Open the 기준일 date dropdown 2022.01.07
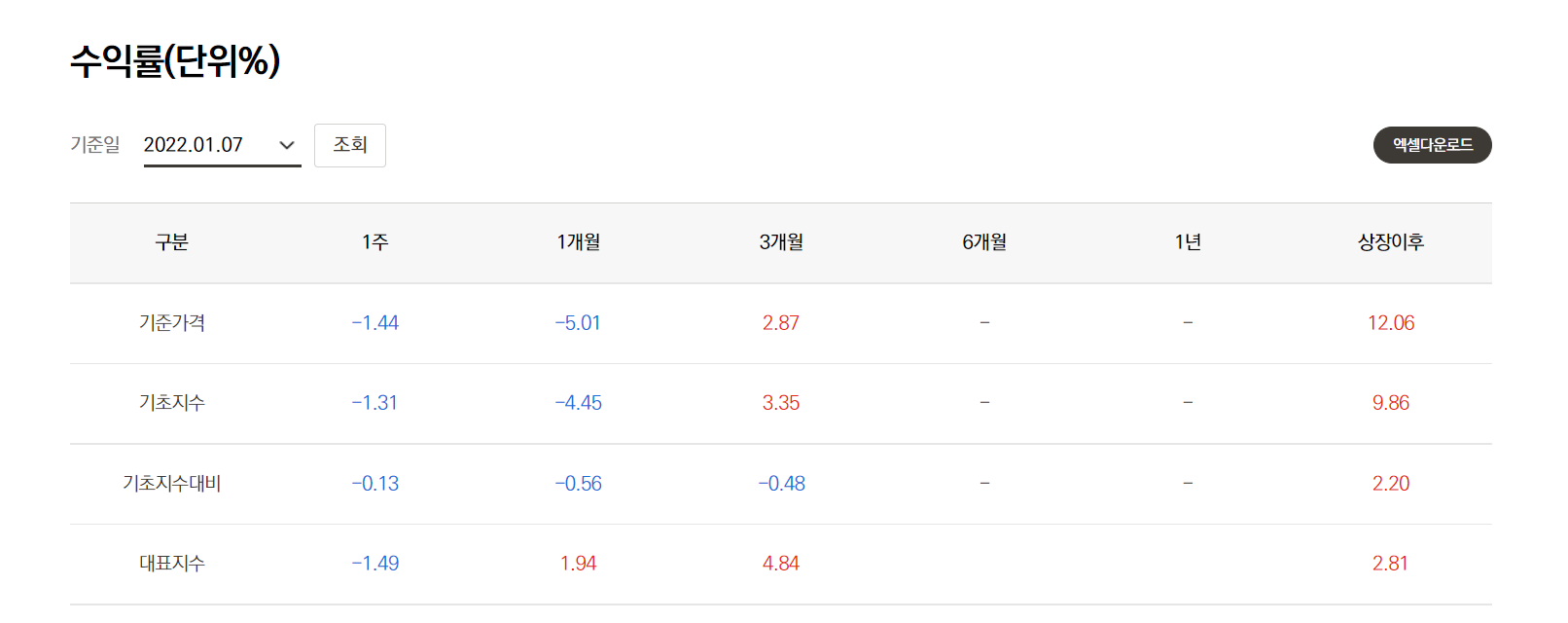1568x623 pixels. click(222, 145)
